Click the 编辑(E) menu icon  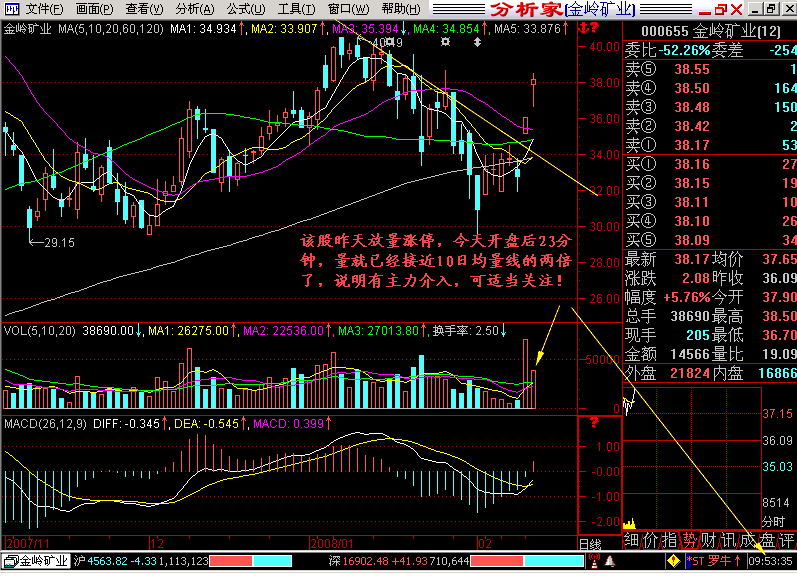click(x=92, y=9)
